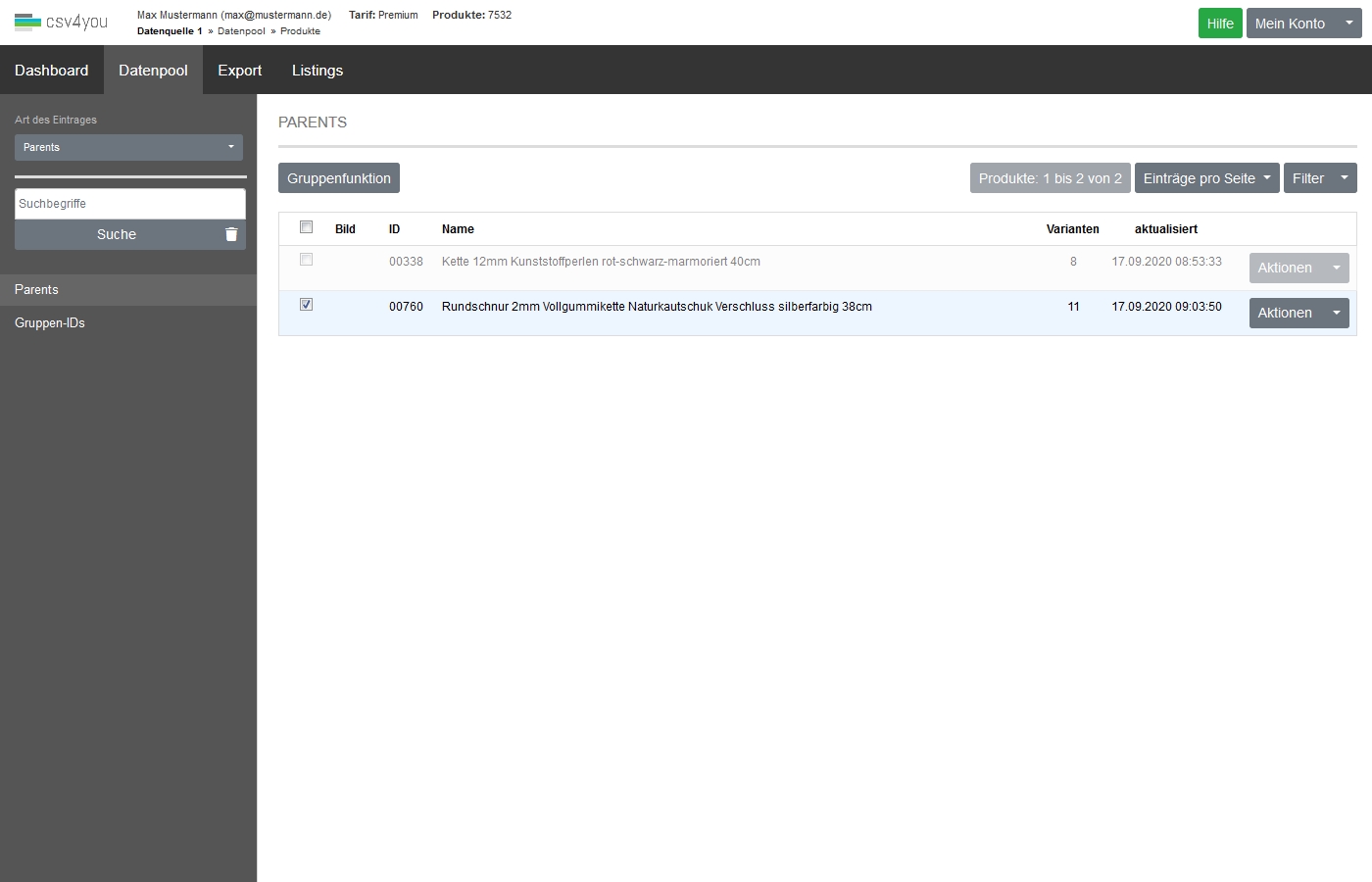The width and height of the screenshot is (1372, 882).
Task: Select Gruppen-IDs in the sidebar
Action: pos(50,322)
